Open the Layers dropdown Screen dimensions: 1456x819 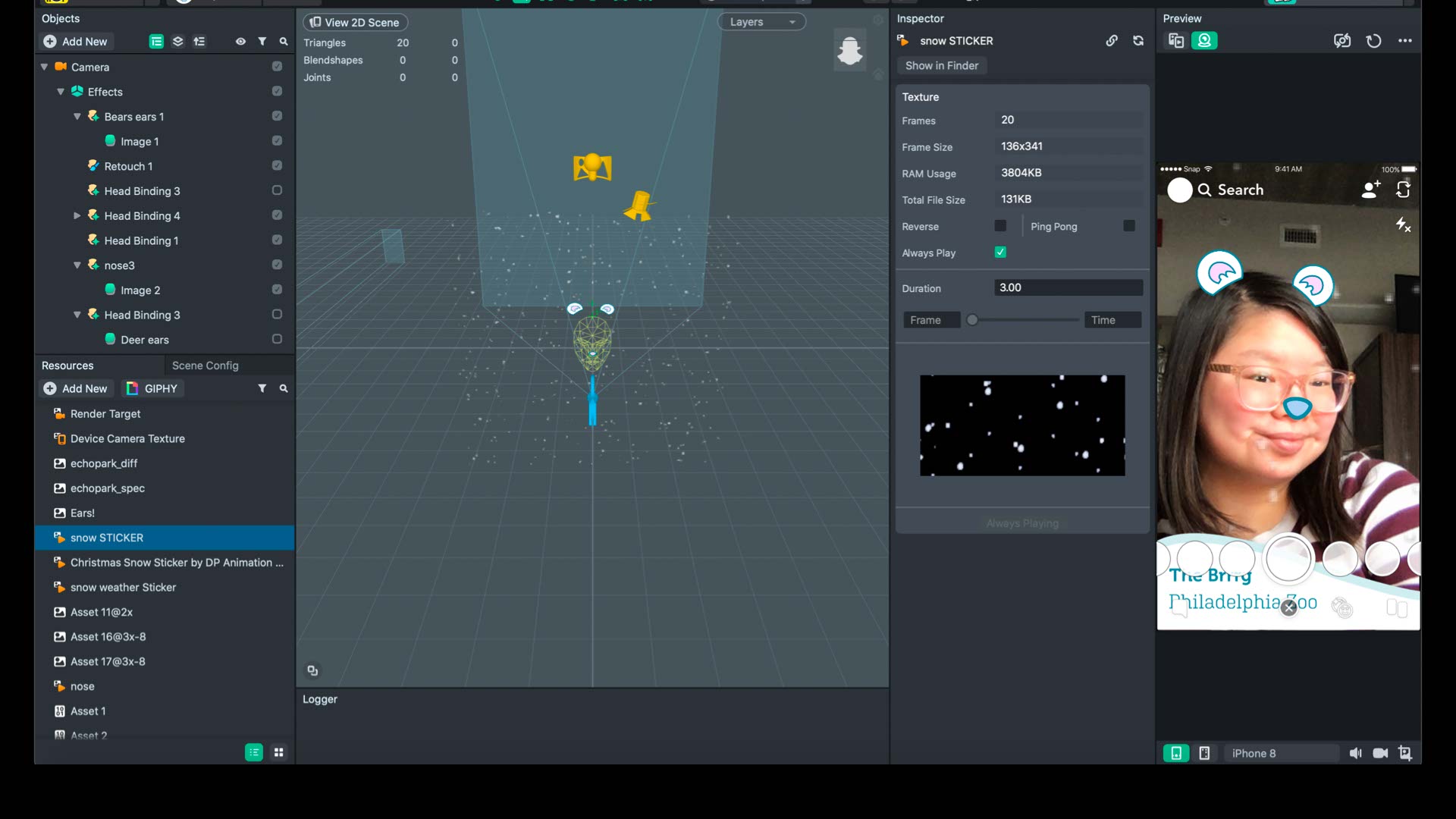point(761,22)
